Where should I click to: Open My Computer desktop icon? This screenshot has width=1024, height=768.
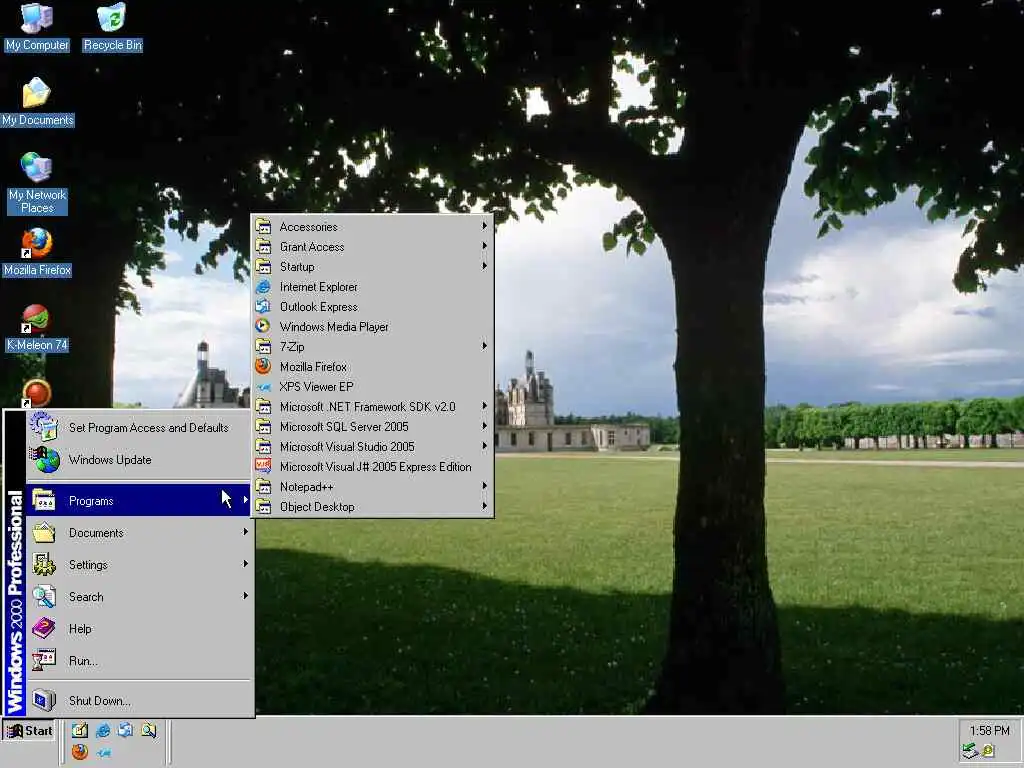point(37,27)
